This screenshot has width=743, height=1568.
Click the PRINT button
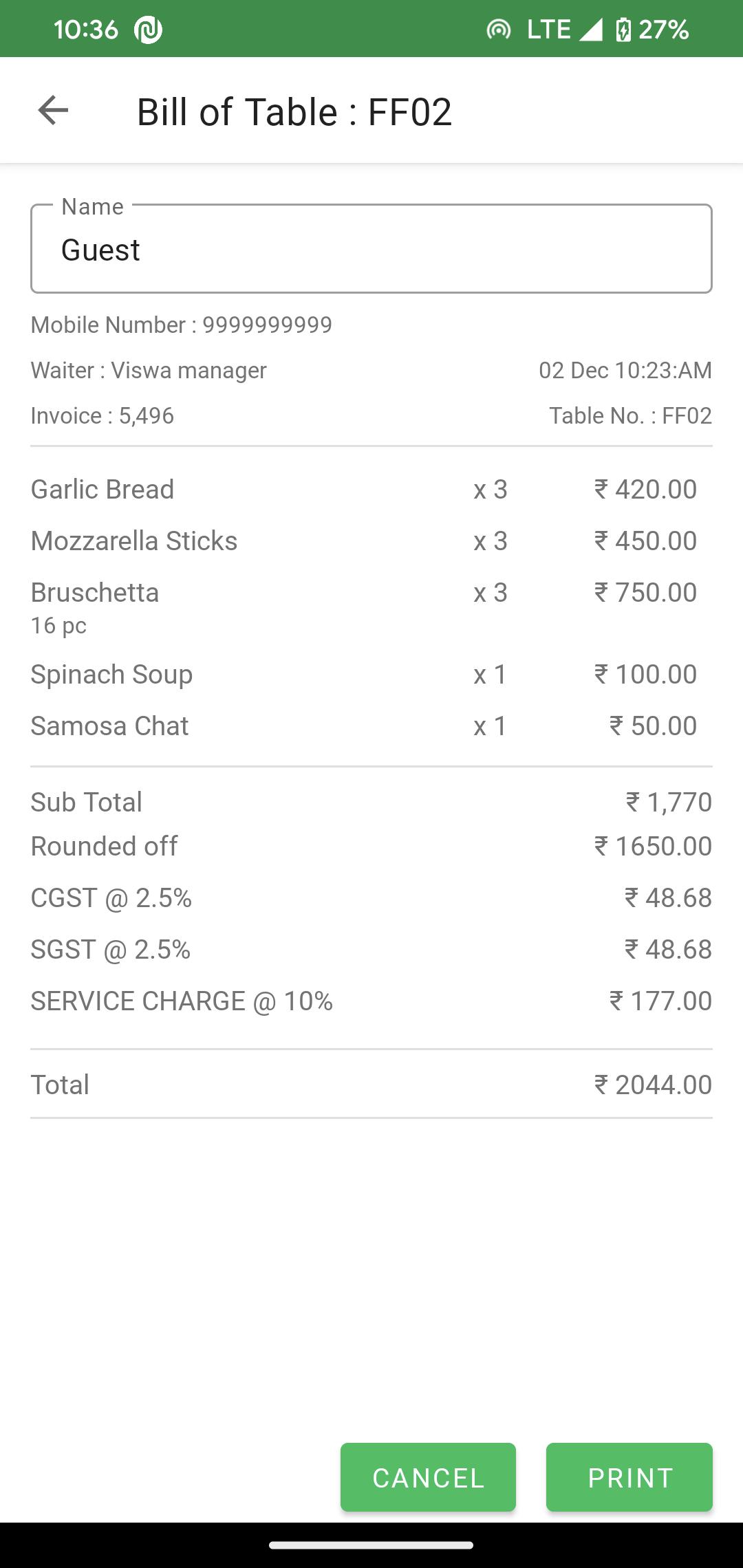pos(629,1477)
